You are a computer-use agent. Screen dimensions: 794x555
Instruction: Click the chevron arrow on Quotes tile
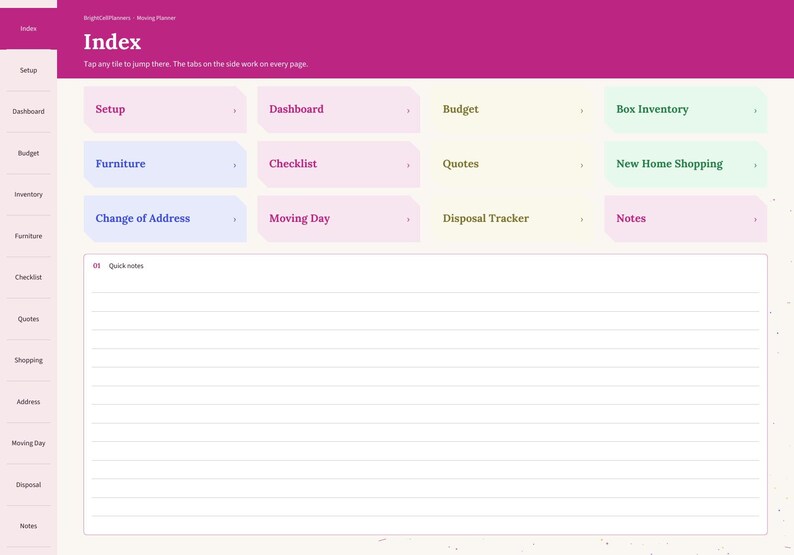pyautogui.click(x=582, y=165)
